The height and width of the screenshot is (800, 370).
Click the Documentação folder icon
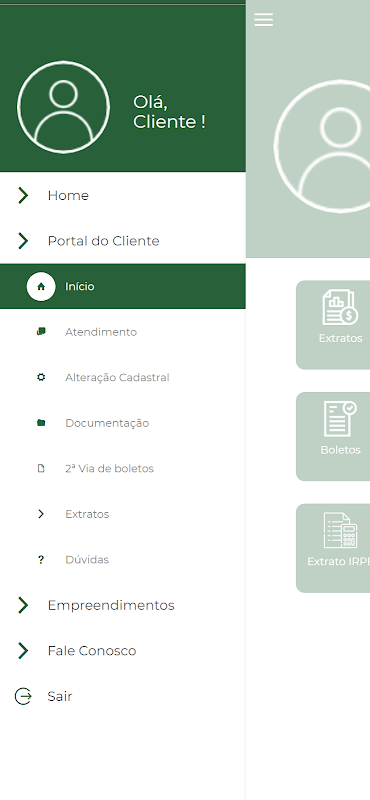41,422
